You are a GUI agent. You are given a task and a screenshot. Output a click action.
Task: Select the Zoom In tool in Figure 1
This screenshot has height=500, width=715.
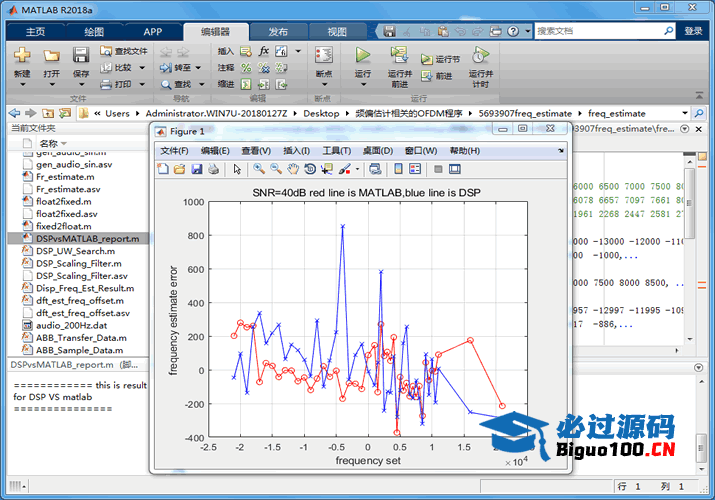[259, 169]
